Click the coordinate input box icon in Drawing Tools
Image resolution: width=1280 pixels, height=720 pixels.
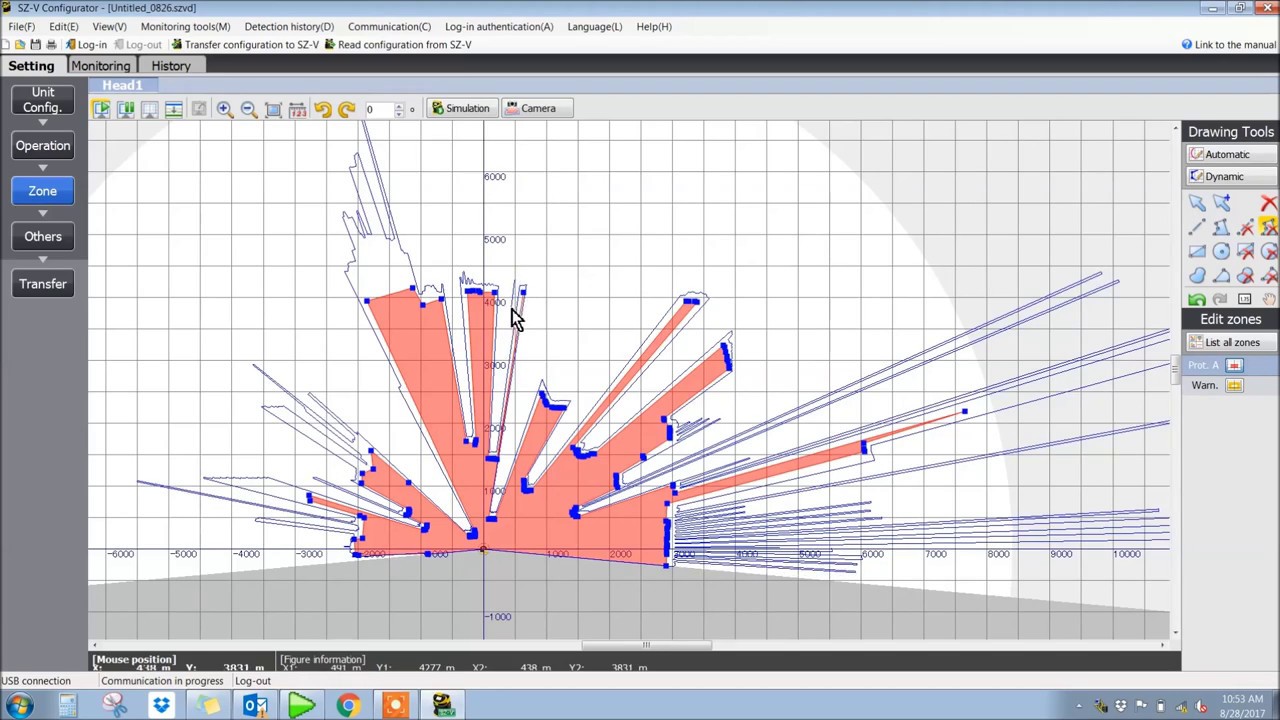(x=1245, y=299)
